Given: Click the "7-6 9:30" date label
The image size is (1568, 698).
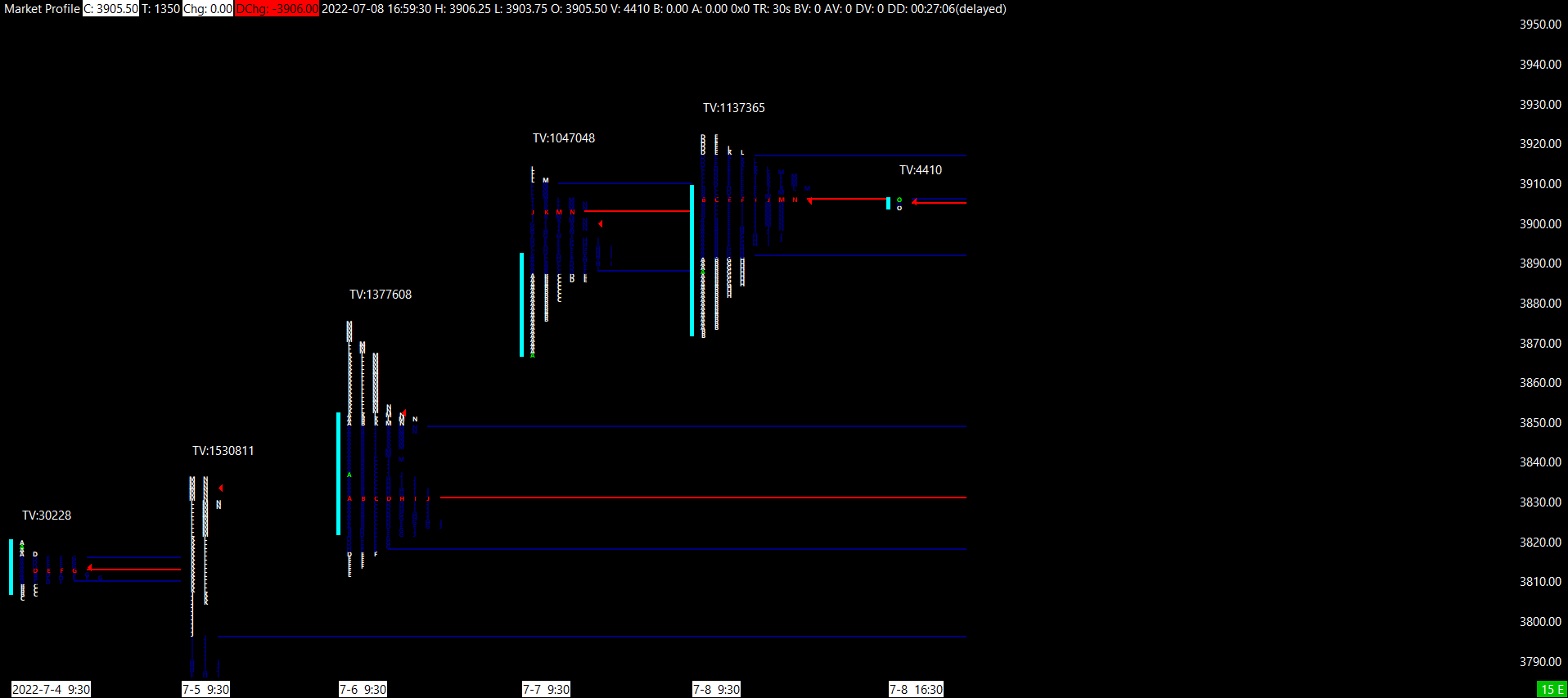Looking at the screenshot, I should coord(363,689).
